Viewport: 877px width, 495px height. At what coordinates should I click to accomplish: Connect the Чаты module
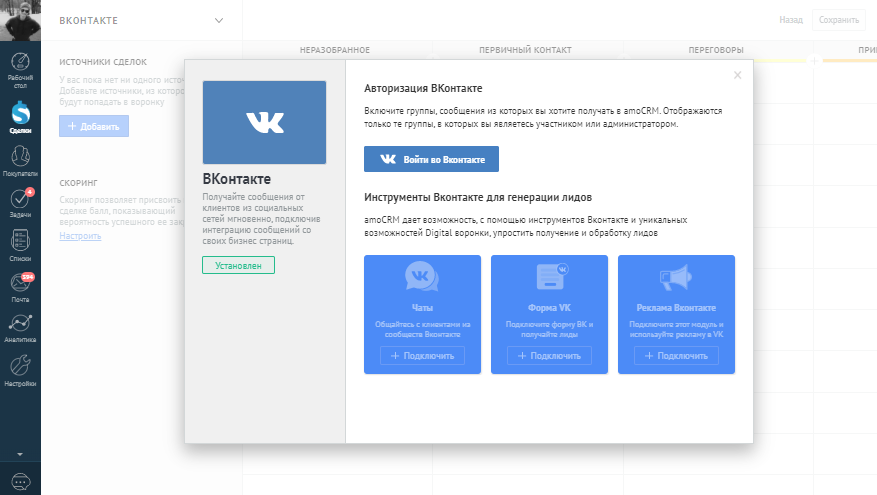422,356
